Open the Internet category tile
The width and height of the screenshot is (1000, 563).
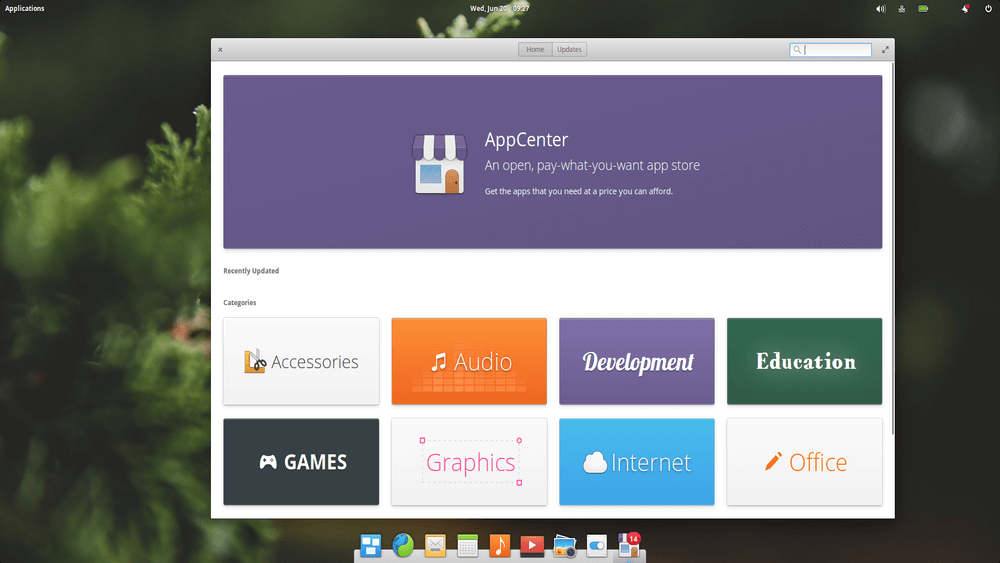tap(637, 462)
